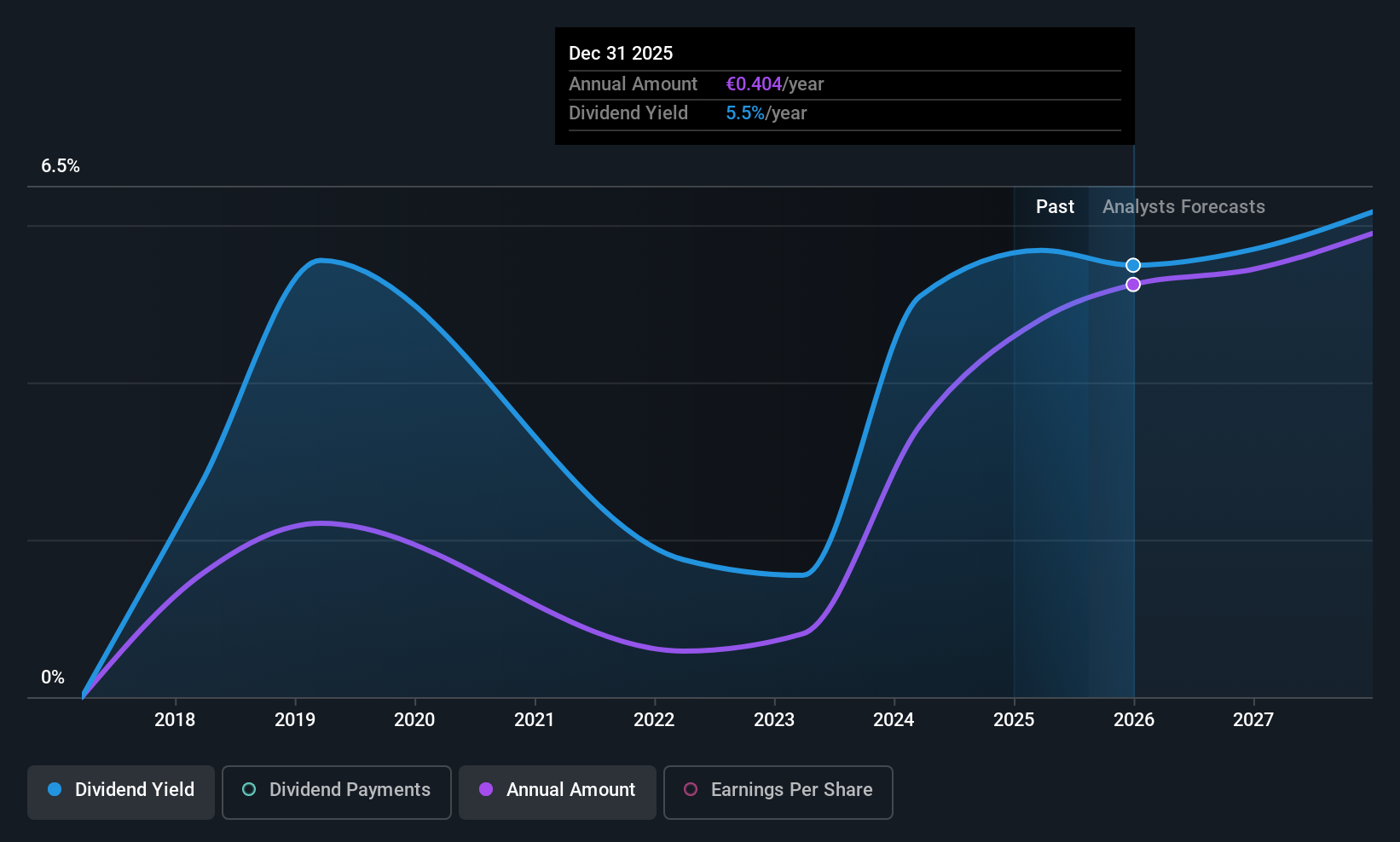The height and width of the screenshot is (842, 1400).
Task: Click the 2023 x-axis year label
Action: pyautogui.click(x=774, y=720)
